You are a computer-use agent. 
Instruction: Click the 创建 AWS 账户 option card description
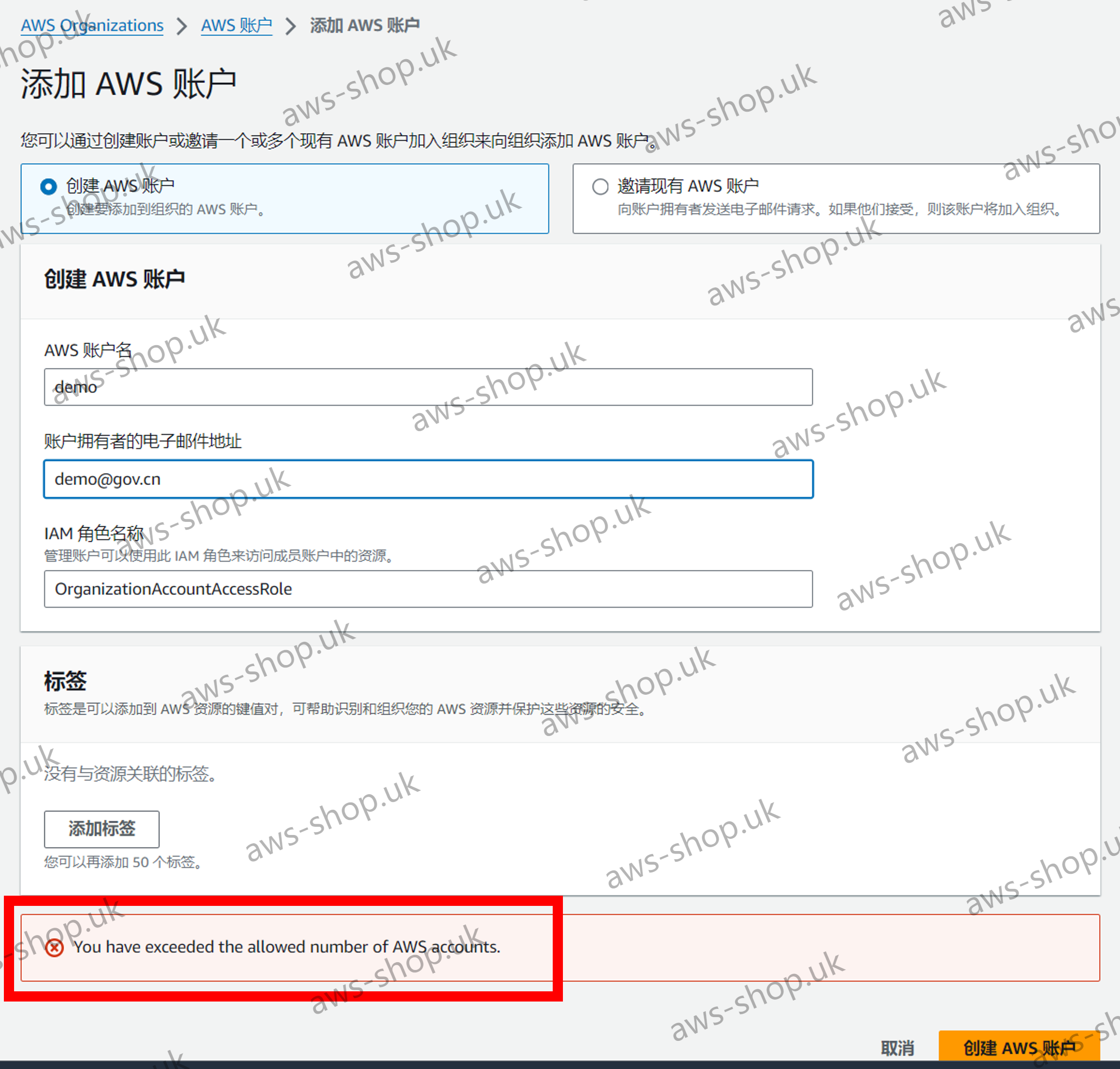coord(165,210)
